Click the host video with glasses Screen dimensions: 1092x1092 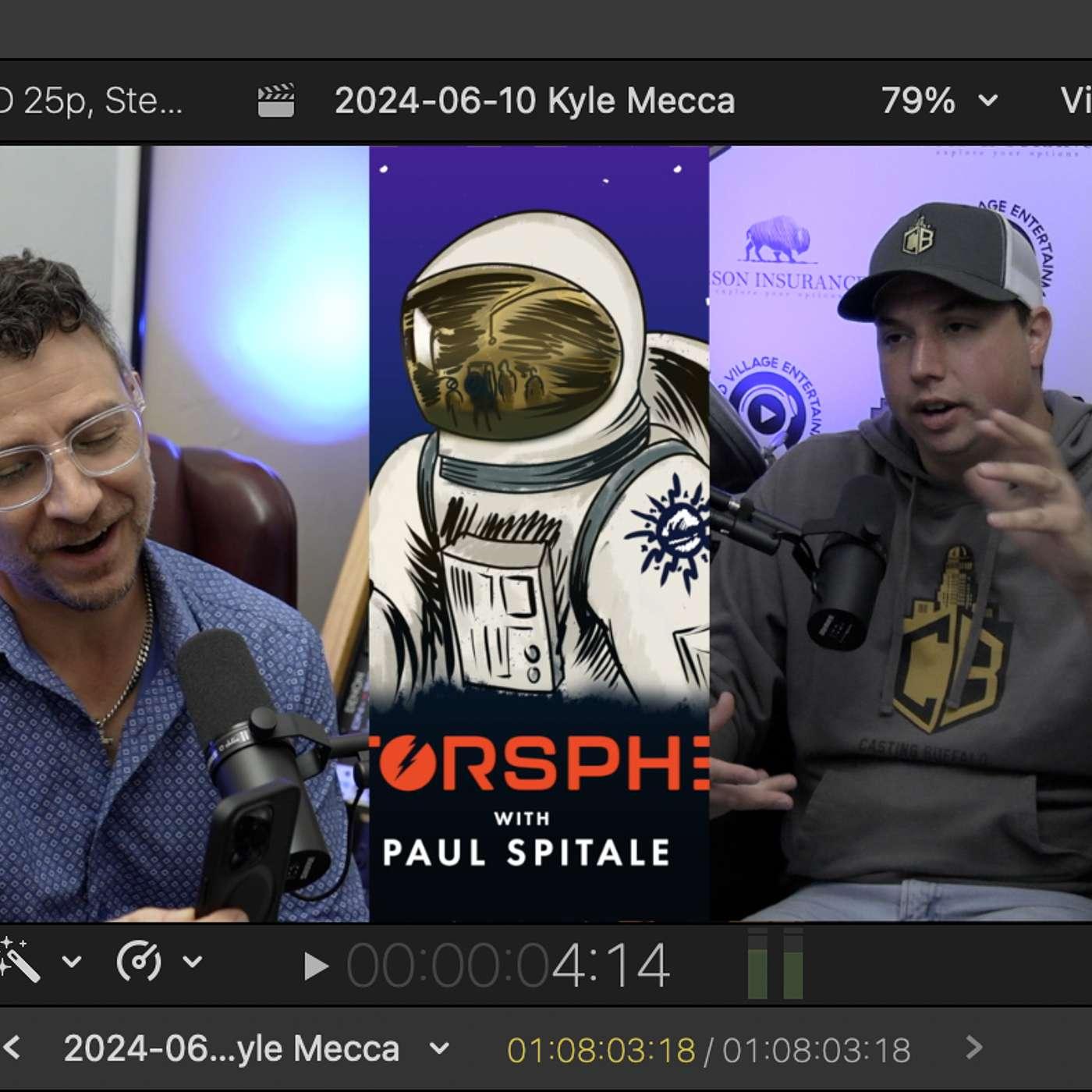point(184,534)
